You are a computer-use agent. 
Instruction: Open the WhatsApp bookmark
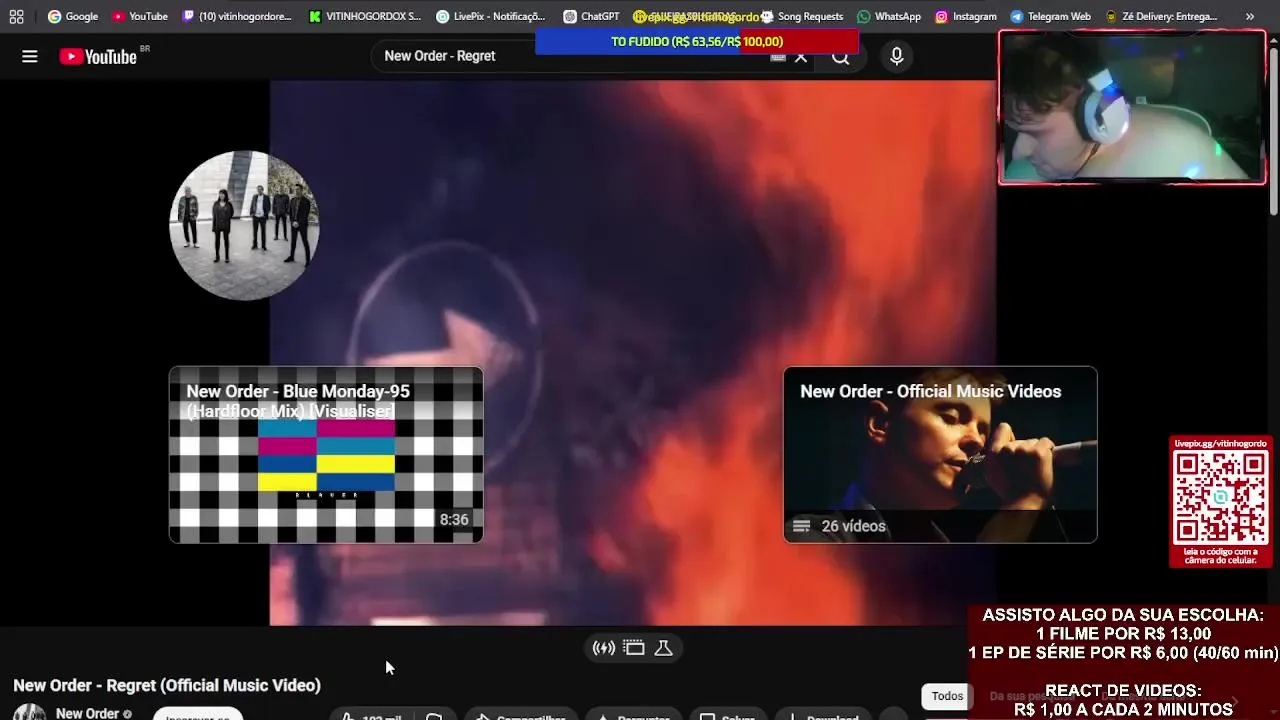(x=889, y=16)
